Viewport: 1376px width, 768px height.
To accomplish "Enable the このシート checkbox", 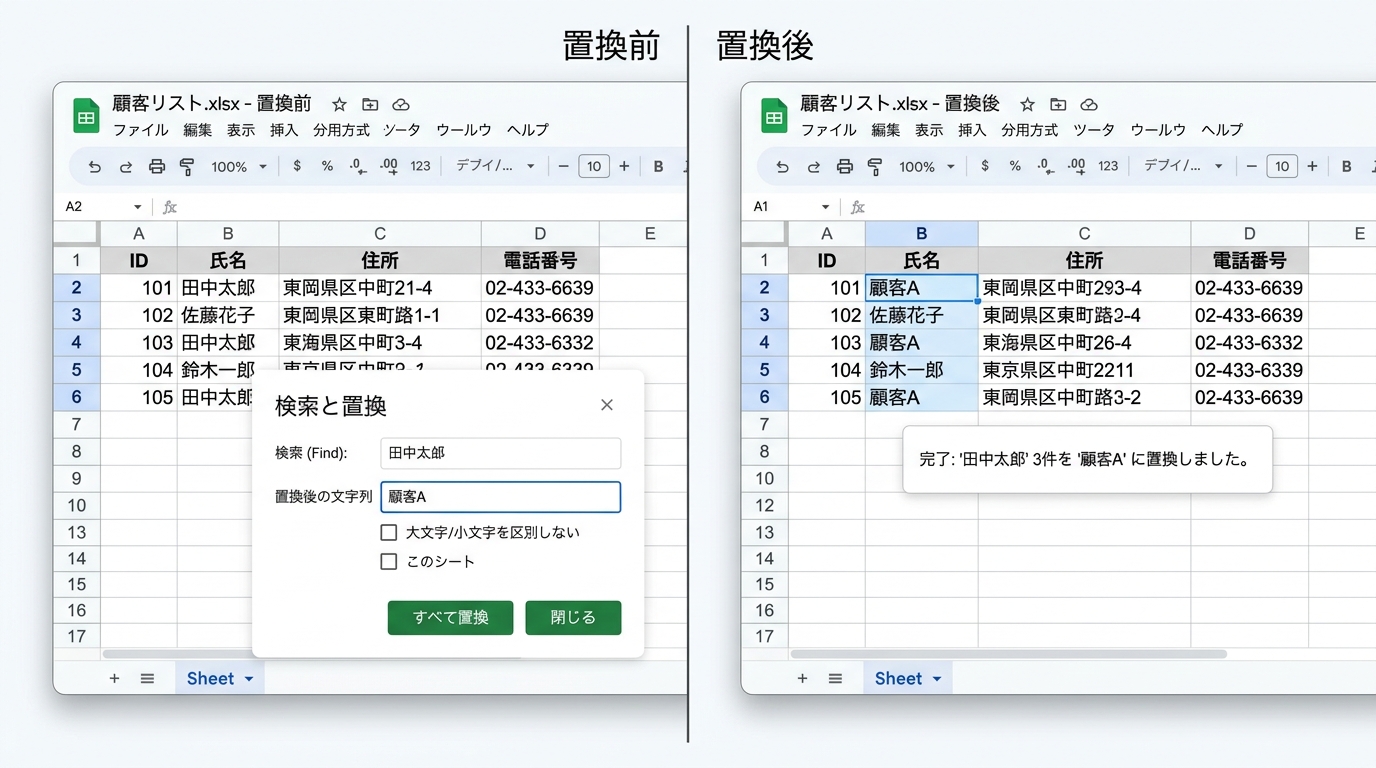I will (389, 562).
